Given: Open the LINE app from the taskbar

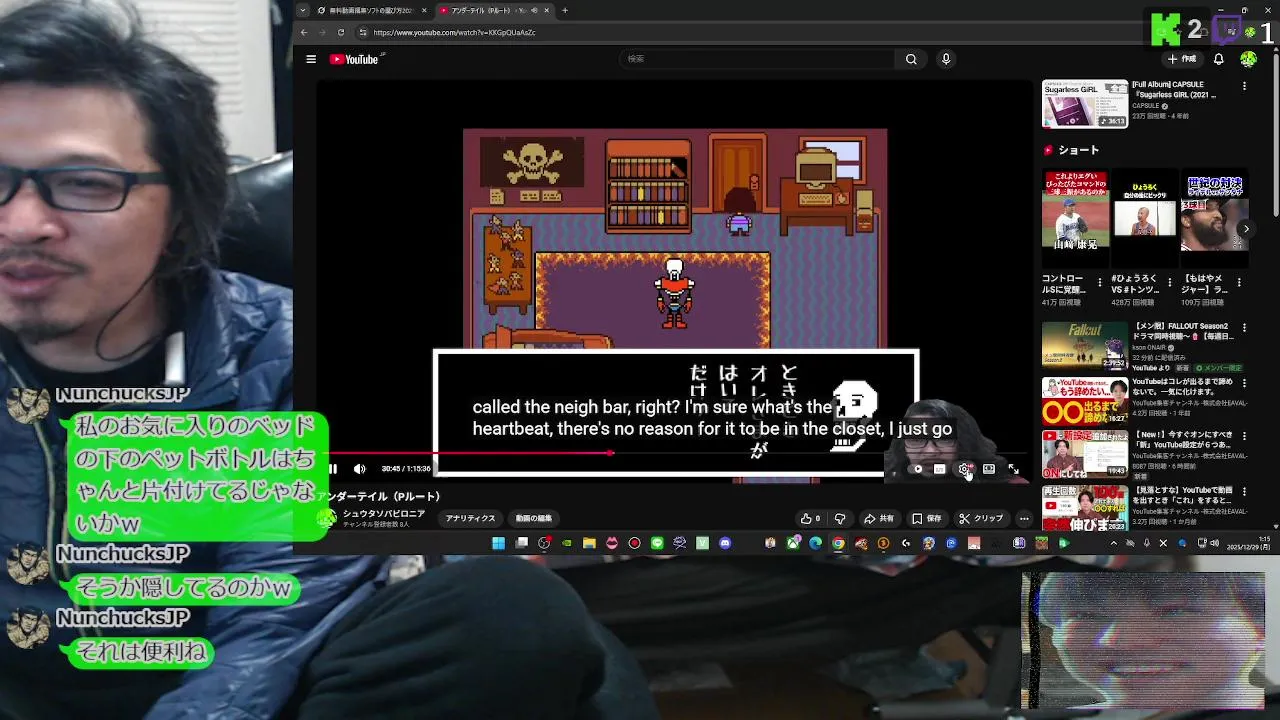Looking at the screenshot, I should [x=657, y=543].
